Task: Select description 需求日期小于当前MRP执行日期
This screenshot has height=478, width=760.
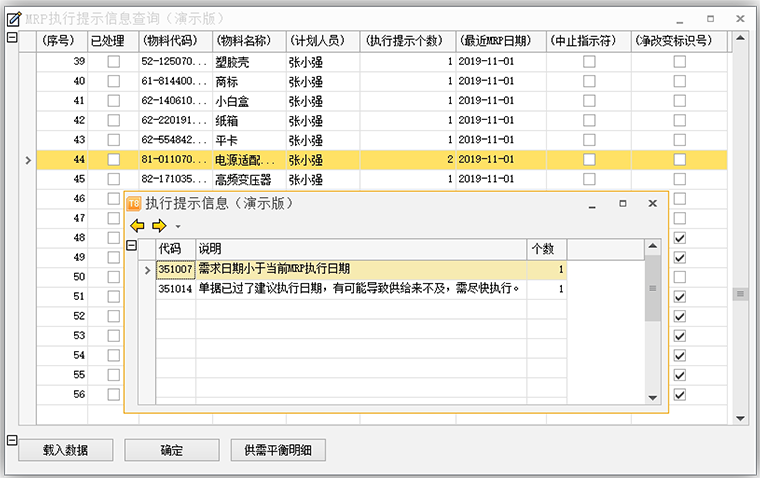Action: pos(361,269)
